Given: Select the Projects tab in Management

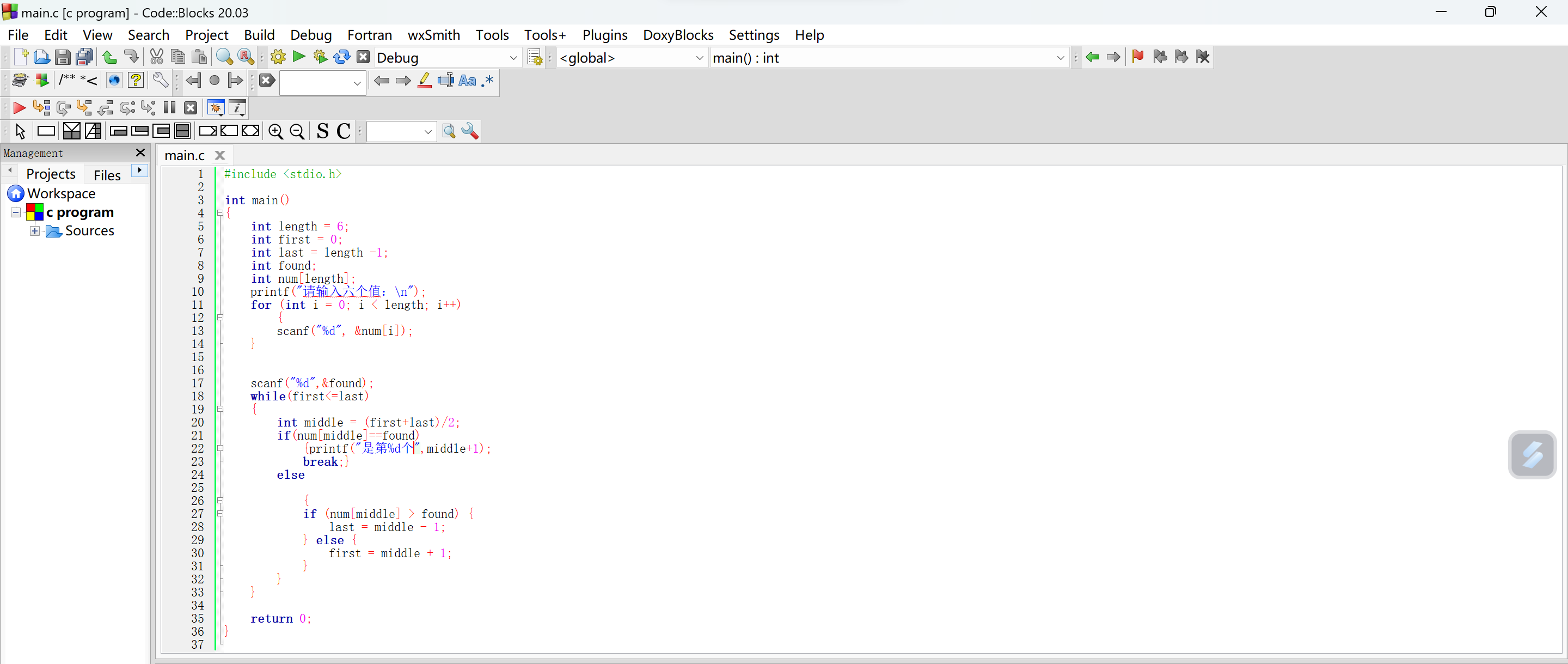Looking at the screenshot, I should (51, 174).
